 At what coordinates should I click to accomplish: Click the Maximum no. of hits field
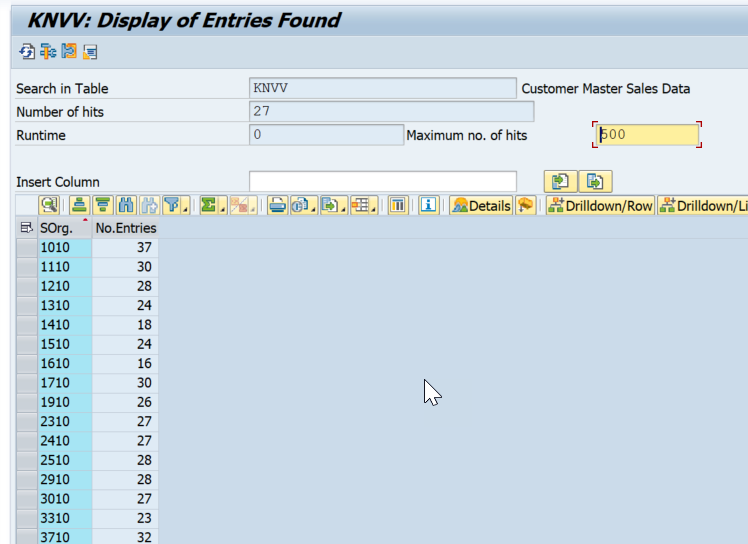(x=647, y=135)
